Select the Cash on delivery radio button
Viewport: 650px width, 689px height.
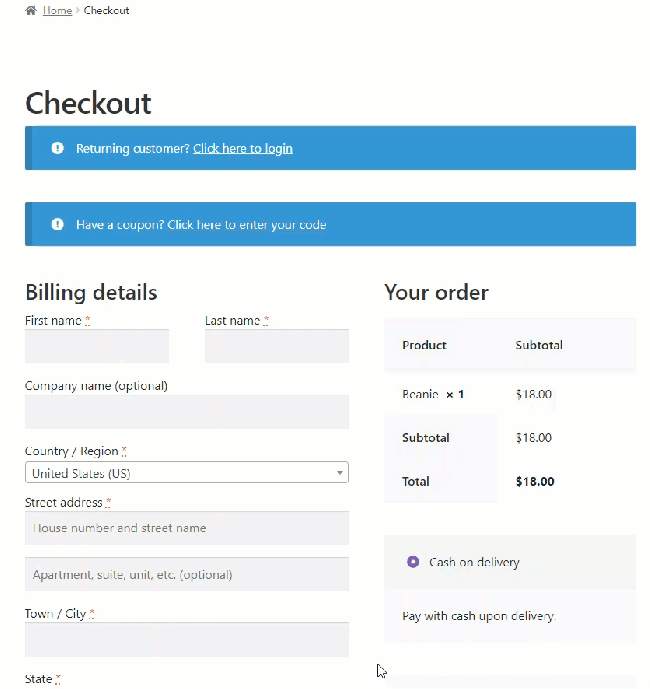point(413,562)
